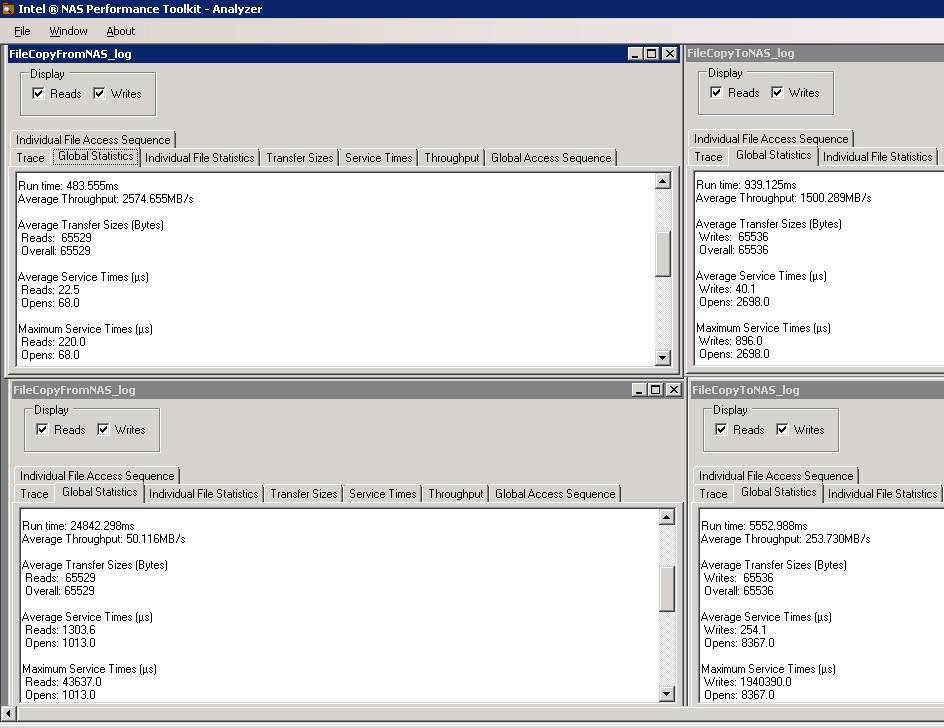Open the File menu
The height and width of the screenshot is (728, 944).
click(x=22, y=31)
